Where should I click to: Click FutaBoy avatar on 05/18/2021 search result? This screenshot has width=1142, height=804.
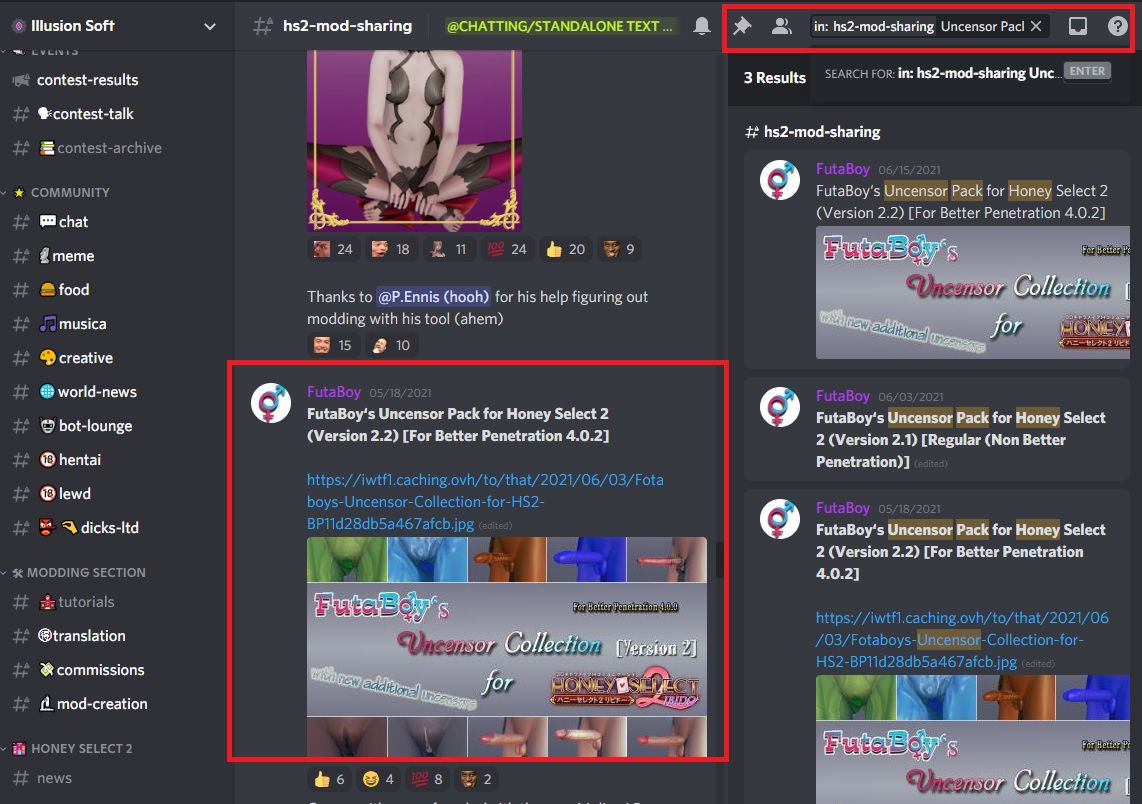pos(780,519)
